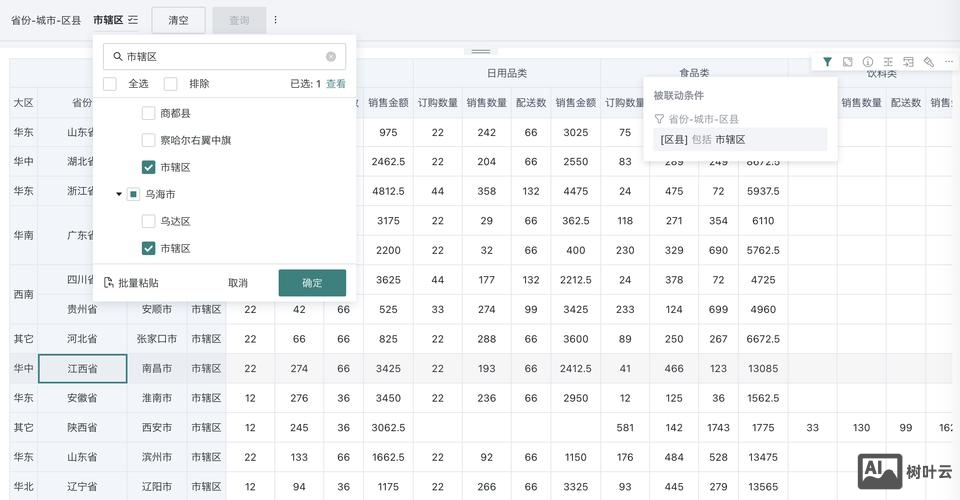Check the 乌达区 checkbox
The width and height of the screenshot is (960, 500).
[148, 221]
